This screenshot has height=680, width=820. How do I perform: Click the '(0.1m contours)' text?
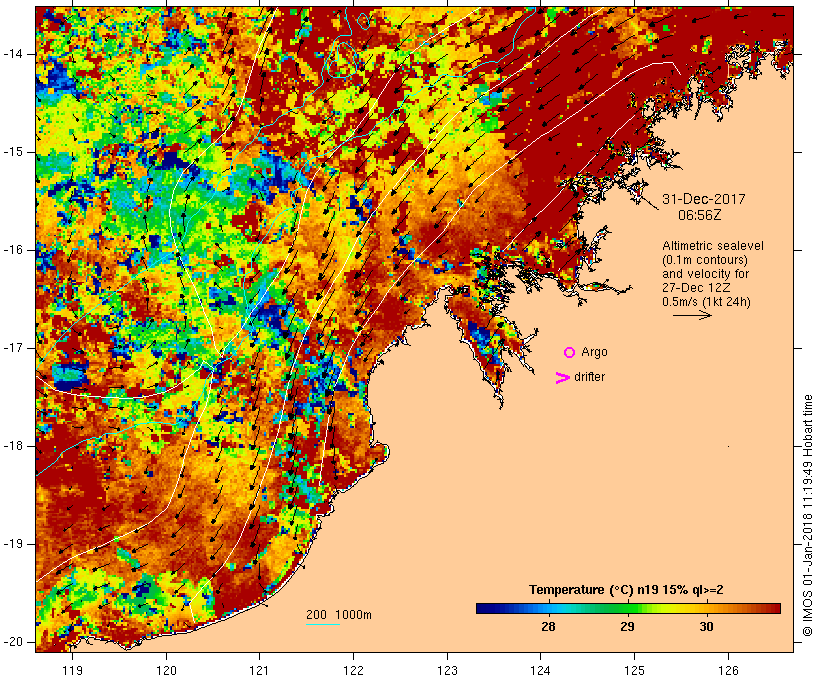tap(704, 260)
